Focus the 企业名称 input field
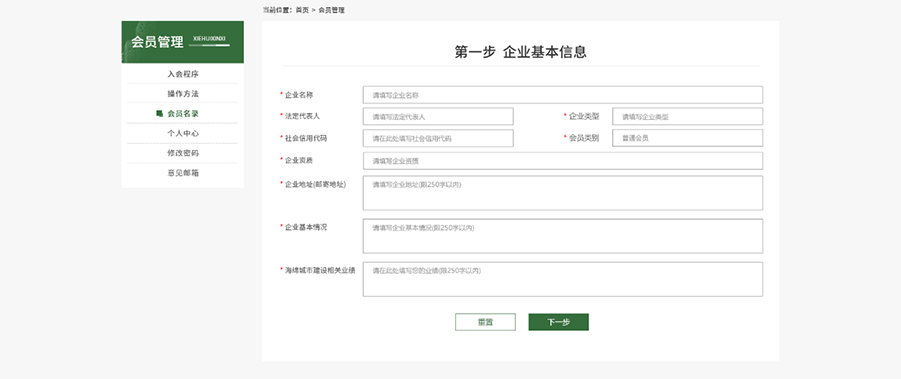This screenshot has height=379, width=901. (x=563, y=95)
